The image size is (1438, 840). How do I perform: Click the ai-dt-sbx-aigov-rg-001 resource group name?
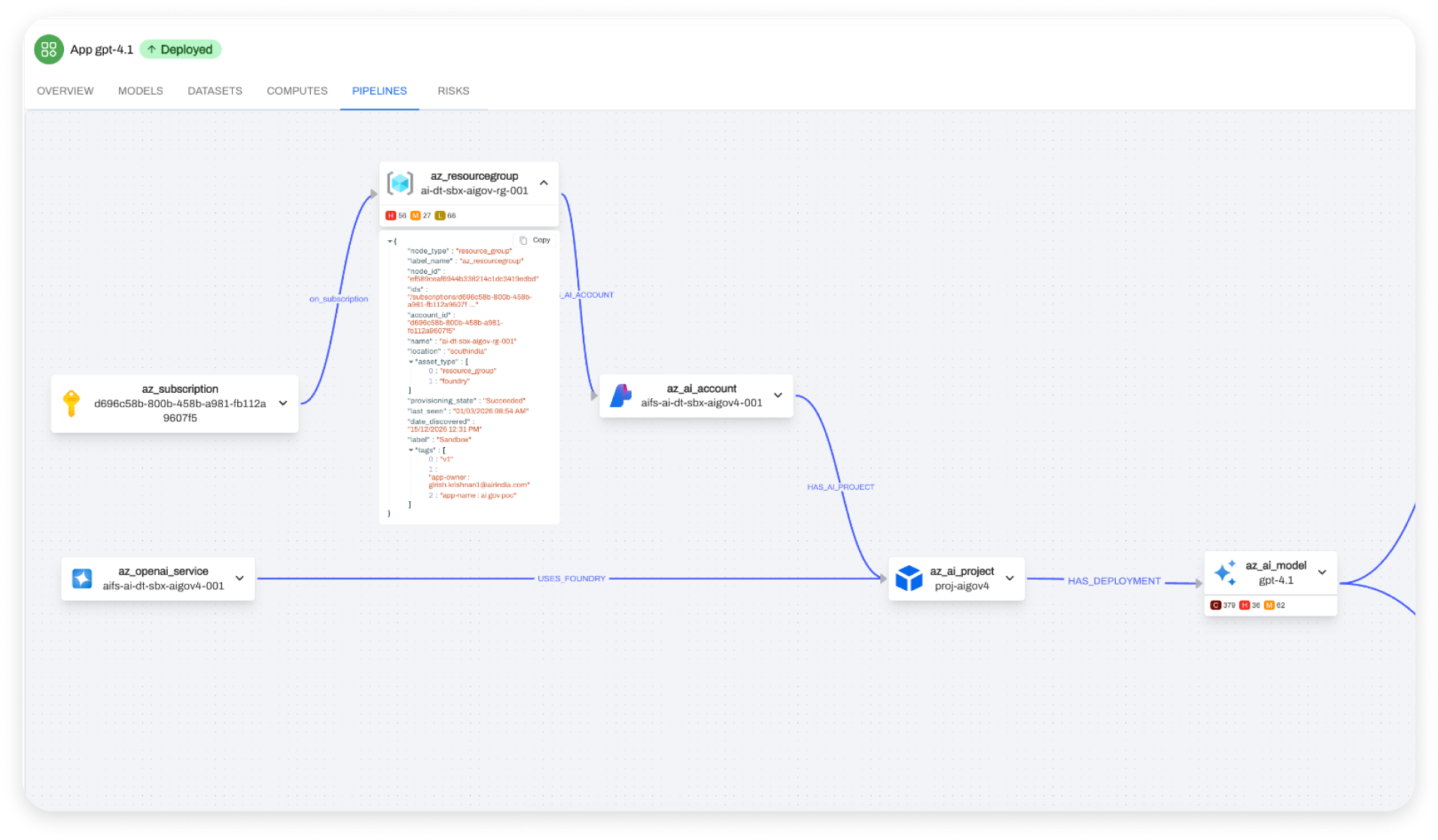coord(474,191)
